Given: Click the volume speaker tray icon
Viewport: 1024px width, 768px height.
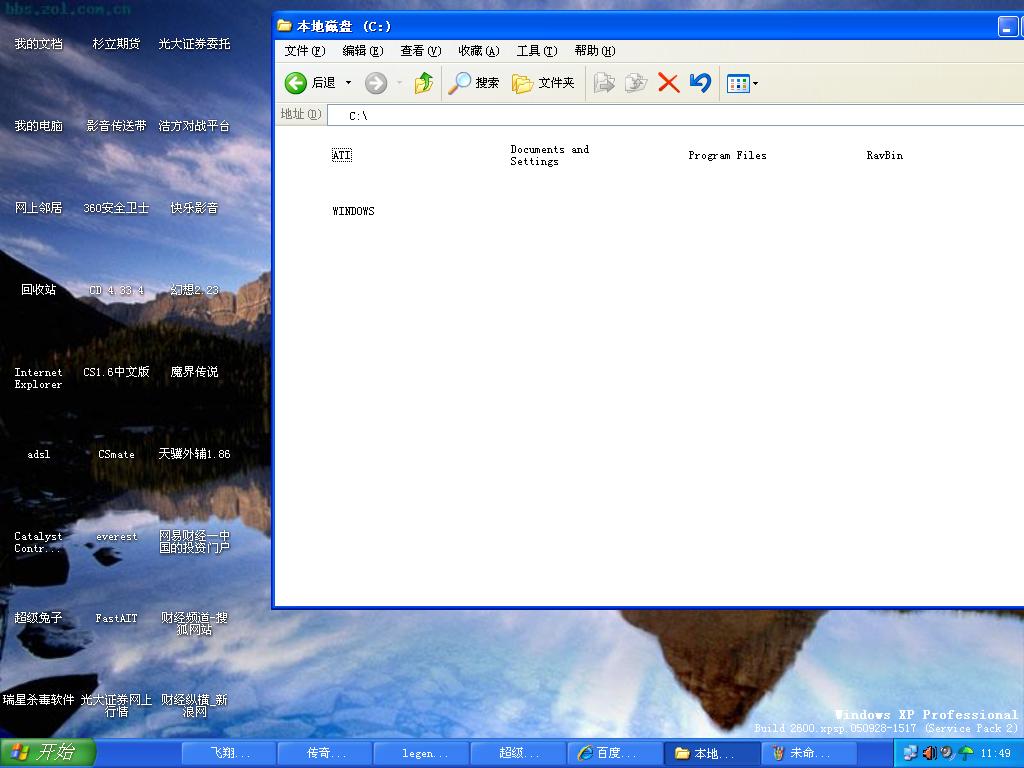Looking at the screenshot, I should (929, 753).
